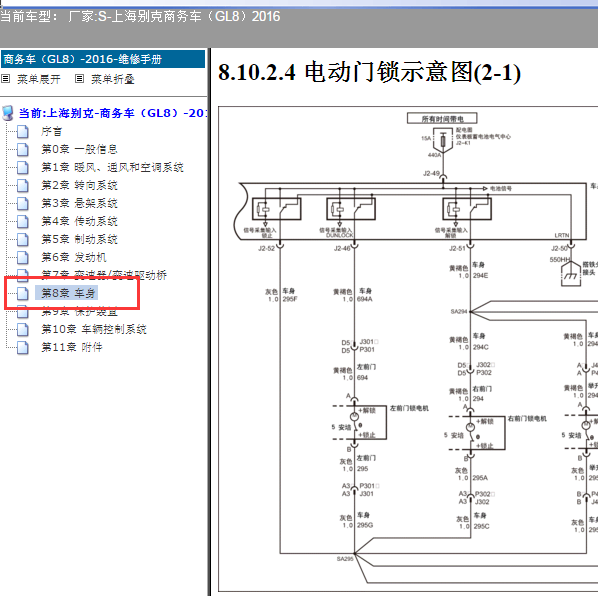Open 第10章 车辆控制系统
Viewport: 598px width, 596px height.
click(x=94, y=329)
